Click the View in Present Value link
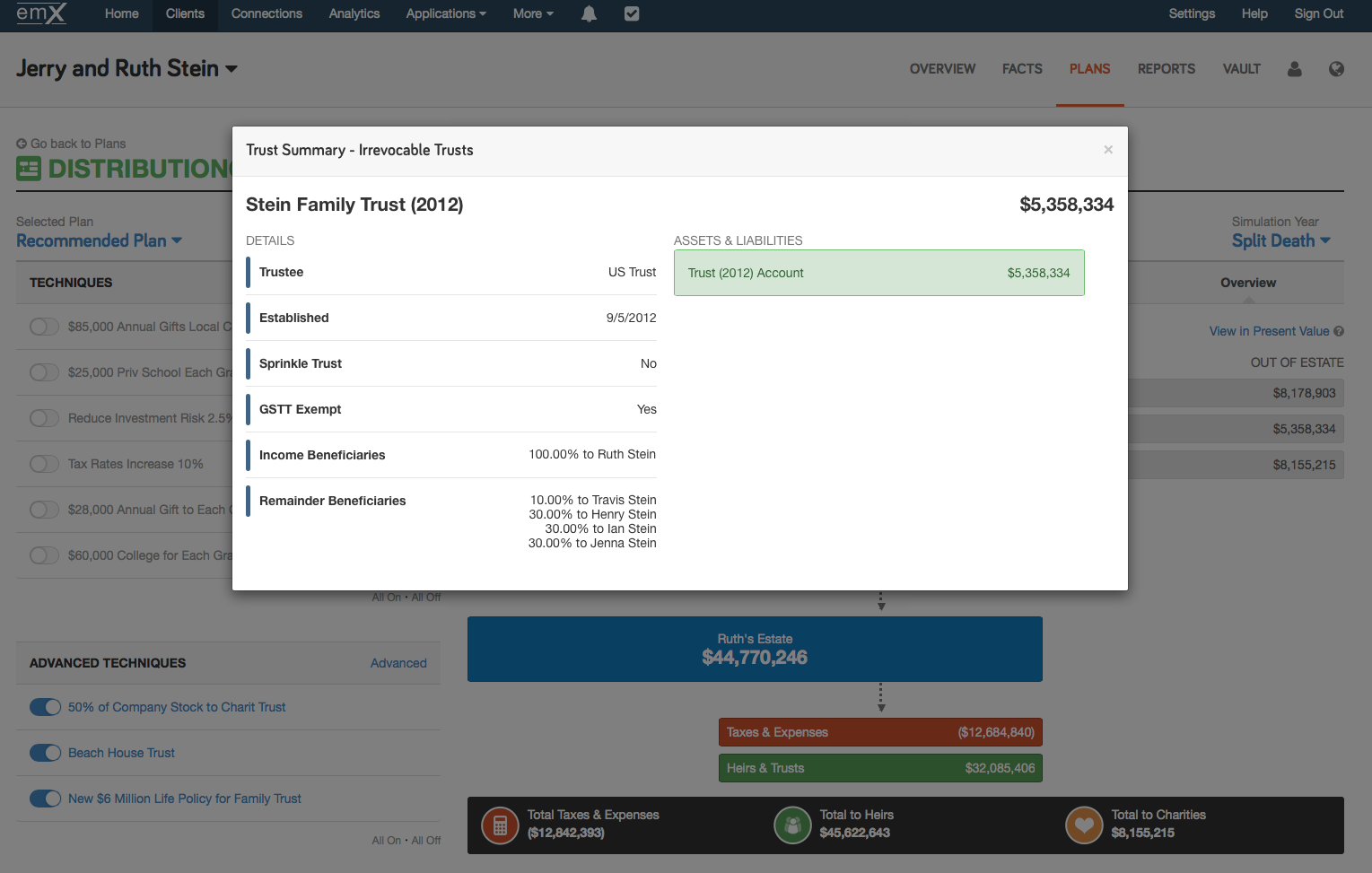 [1269, 331]
